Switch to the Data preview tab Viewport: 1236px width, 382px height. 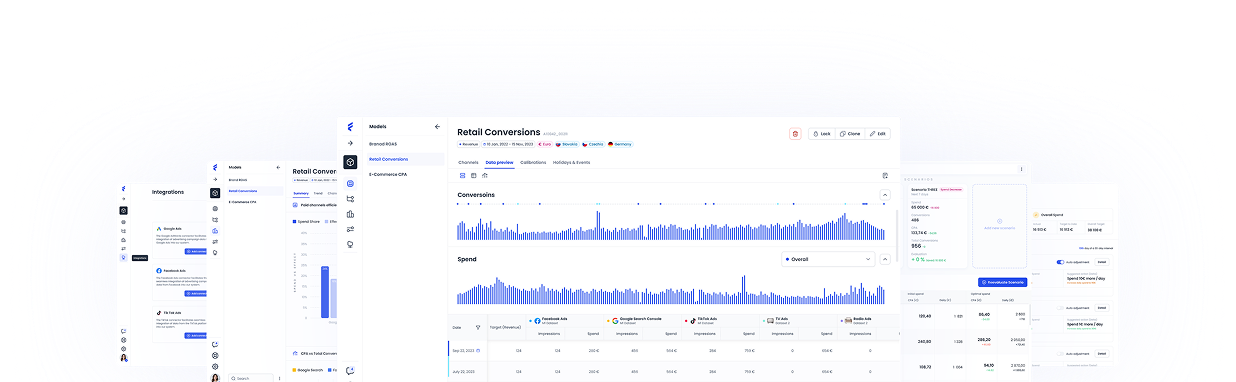(x=500, y=162)
